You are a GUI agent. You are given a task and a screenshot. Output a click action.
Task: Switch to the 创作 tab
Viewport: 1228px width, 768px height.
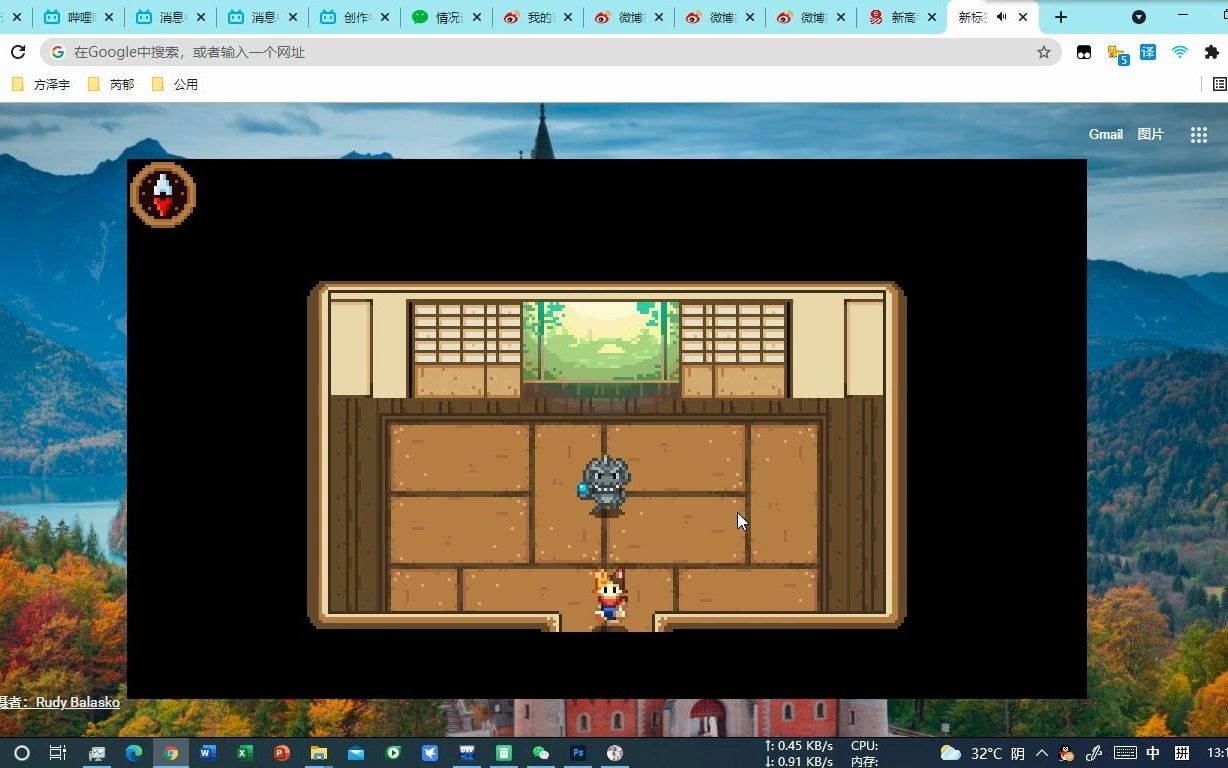pos(354,17)
